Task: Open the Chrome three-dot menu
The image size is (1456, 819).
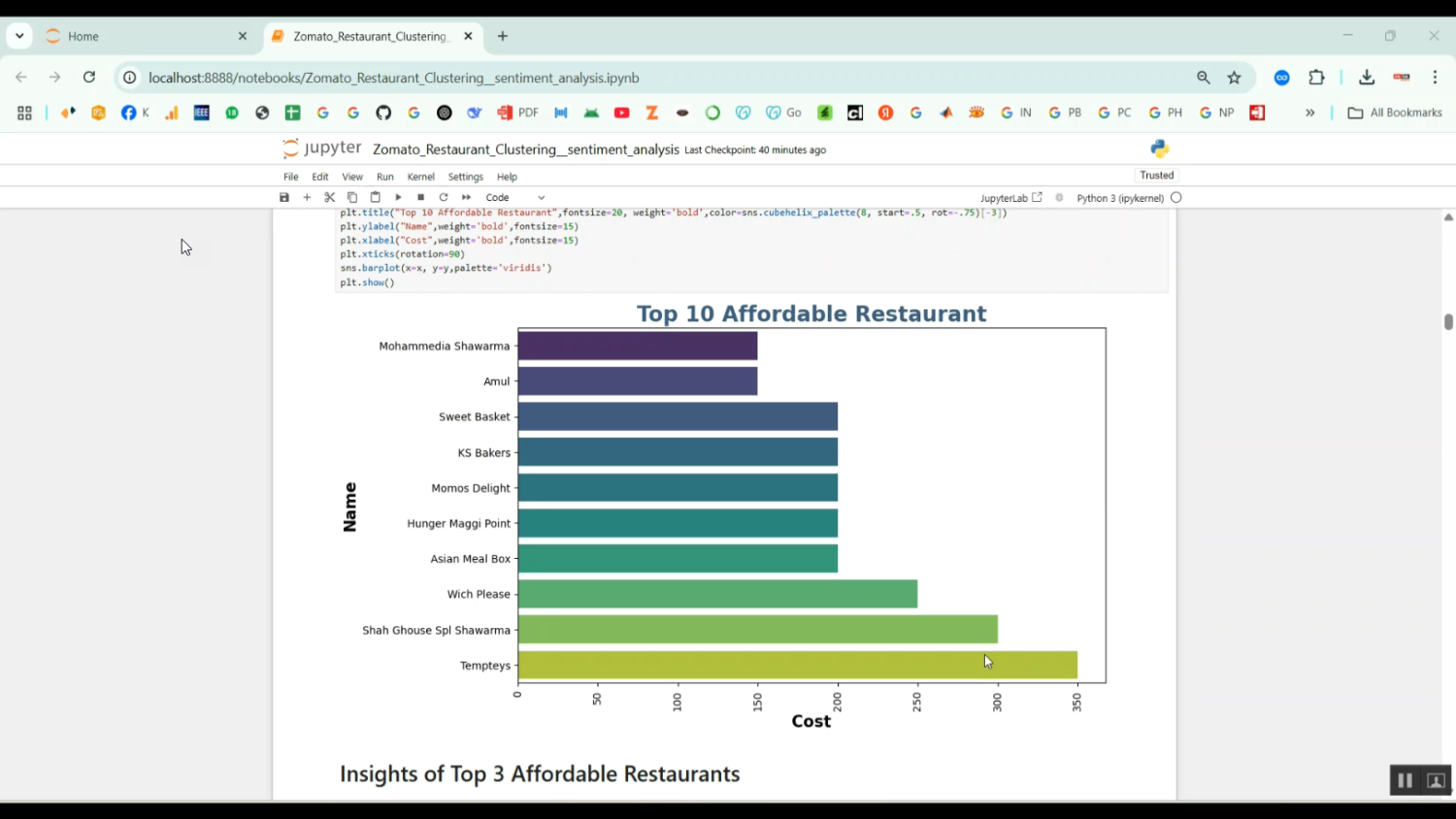Action: 1436,78
